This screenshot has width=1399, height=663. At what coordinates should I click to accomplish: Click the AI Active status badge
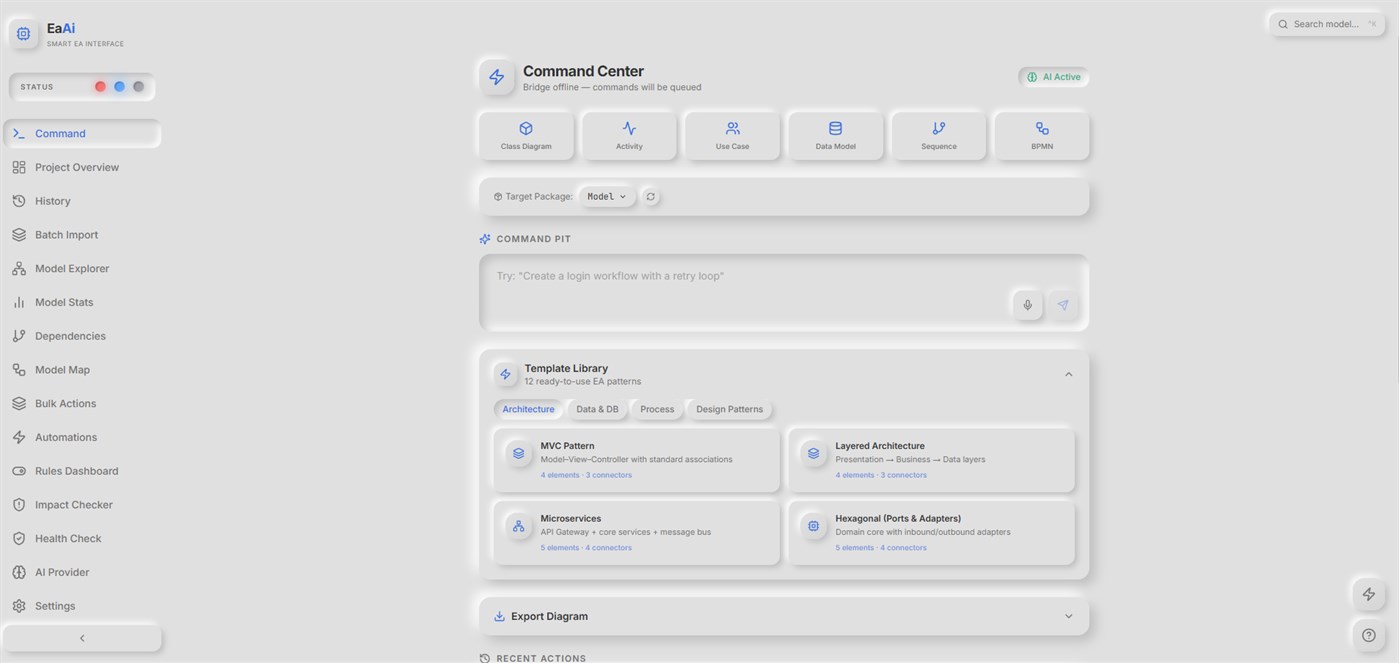(1054, 77)
